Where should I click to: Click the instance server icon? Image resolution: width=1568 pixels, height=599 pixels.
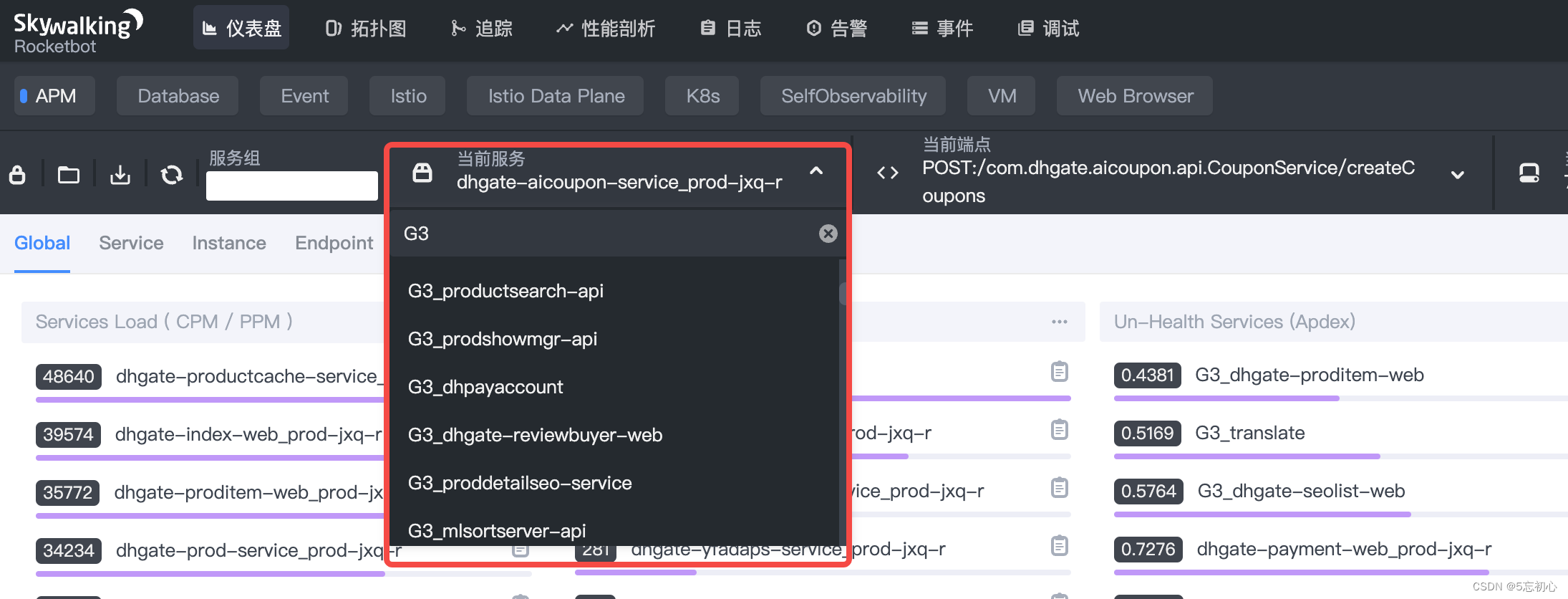tap(1529, 173)
